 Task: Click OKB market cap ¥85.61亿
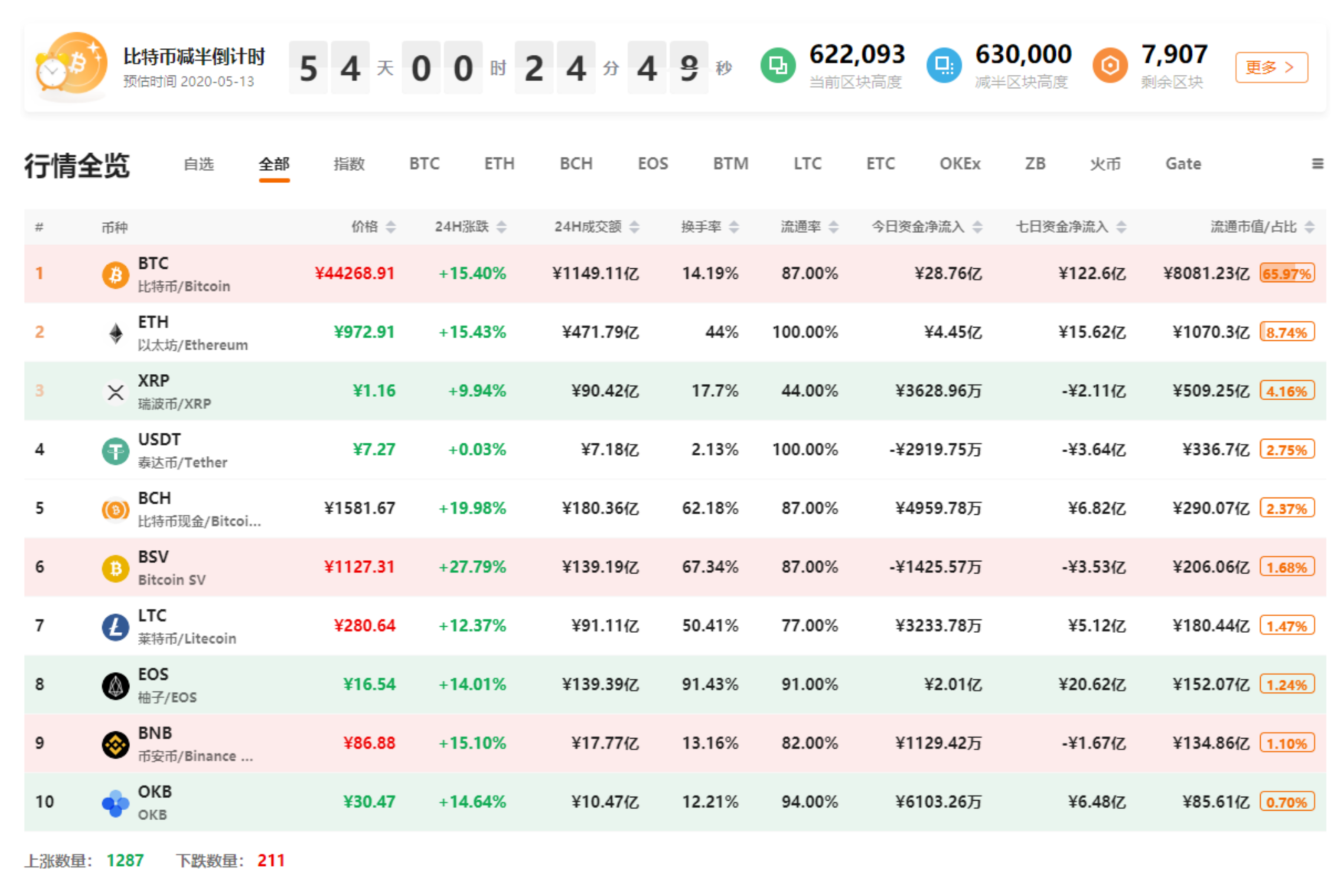1215,802
